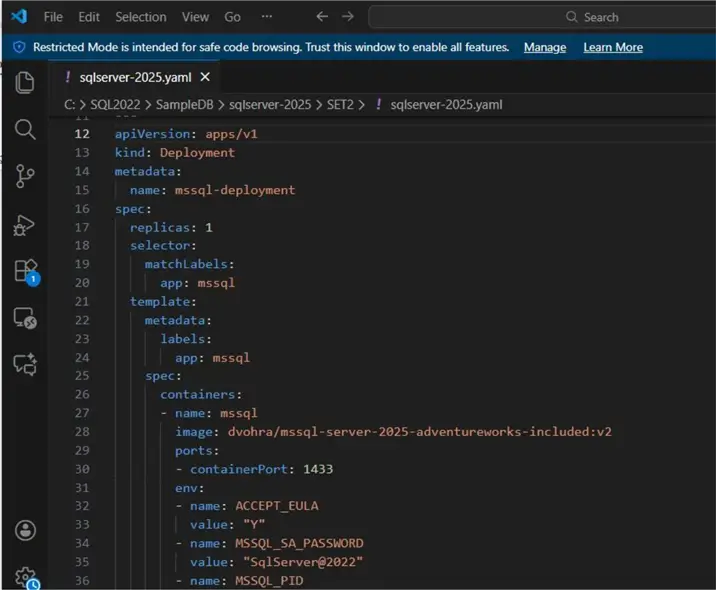Expand the overflow menu ellipsis
This screenshot has height=590, width=716.
(x=267, y=17)
